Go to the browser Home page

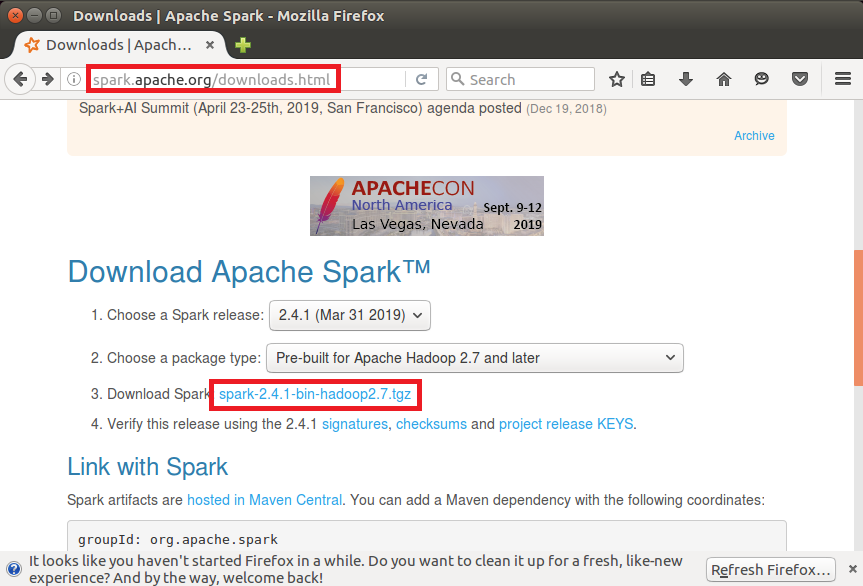723,79
